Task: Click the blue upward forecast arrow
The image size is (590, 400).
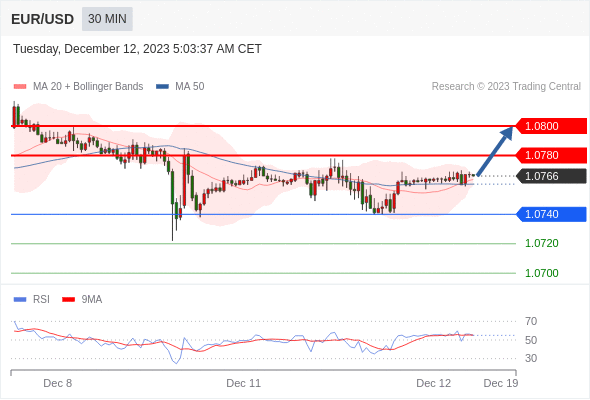Action: point(494,151)
